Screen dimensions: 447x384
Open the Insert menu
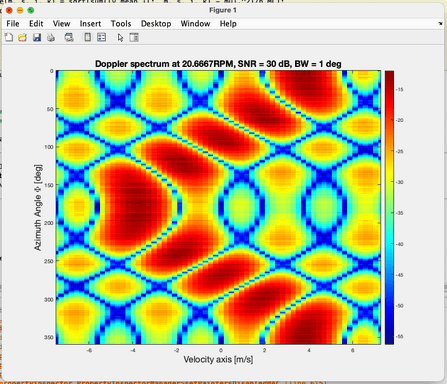pos(90,24)
